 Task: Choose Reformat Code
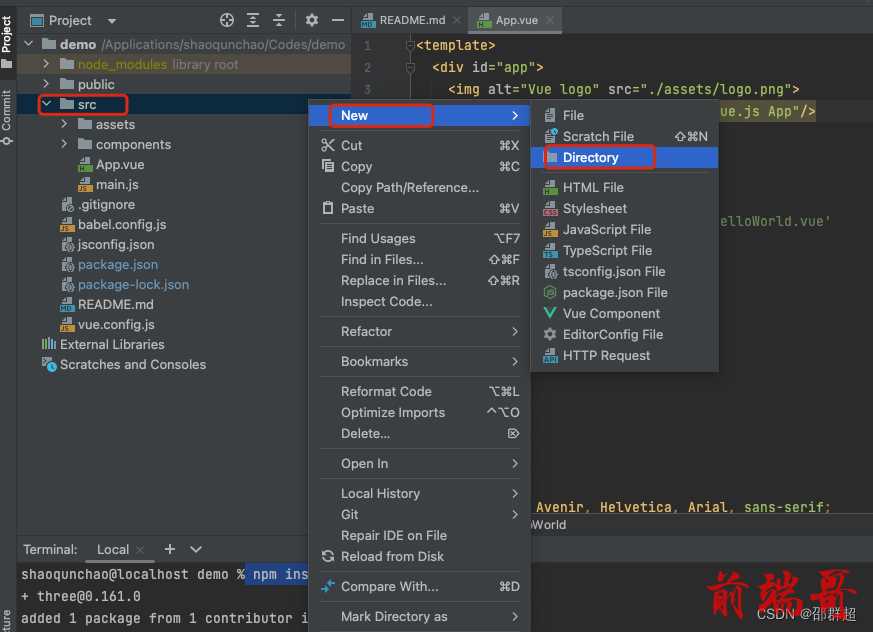tap(419, 392)
